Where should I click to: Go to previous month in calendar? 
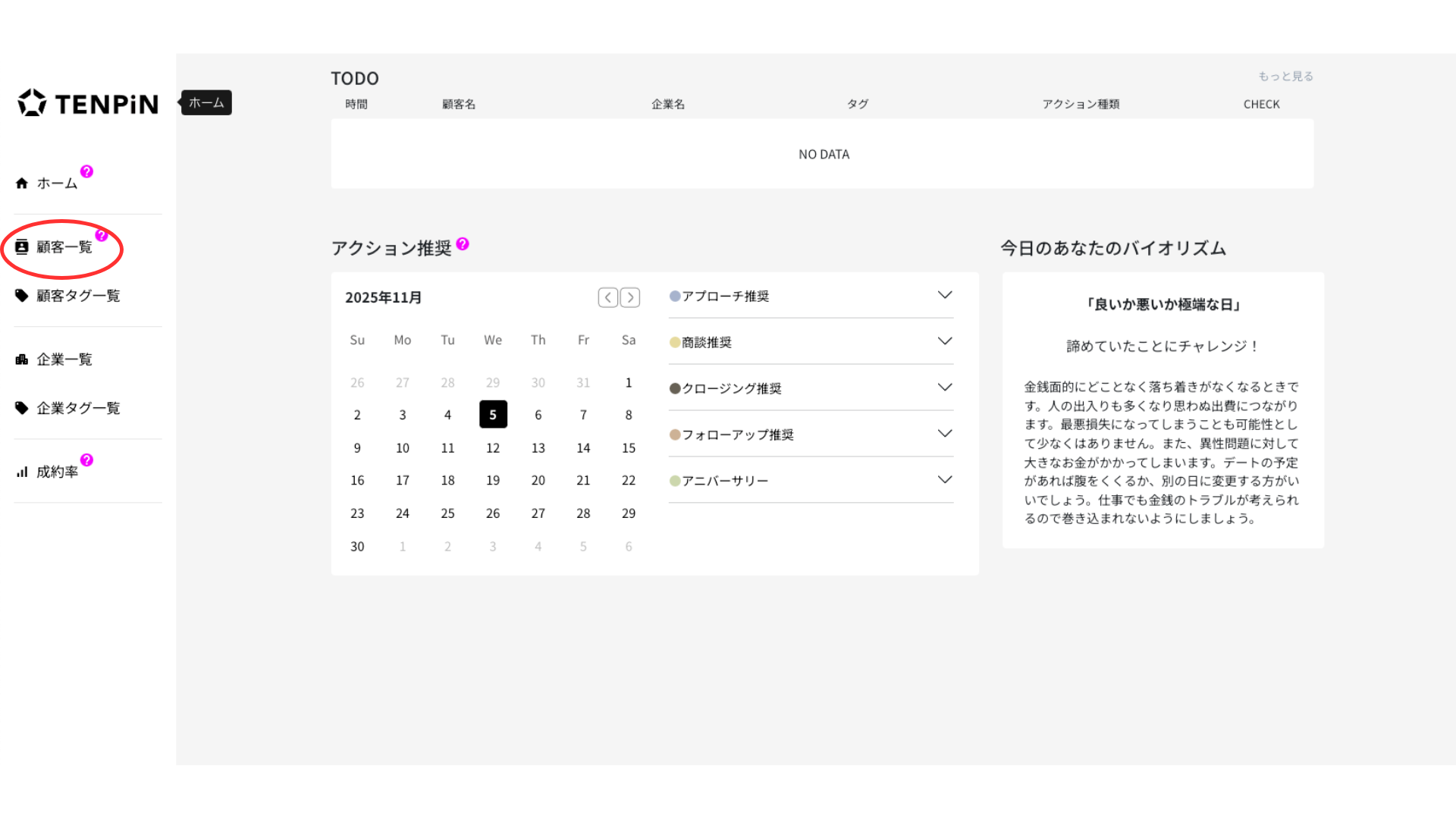coord(607,297)
